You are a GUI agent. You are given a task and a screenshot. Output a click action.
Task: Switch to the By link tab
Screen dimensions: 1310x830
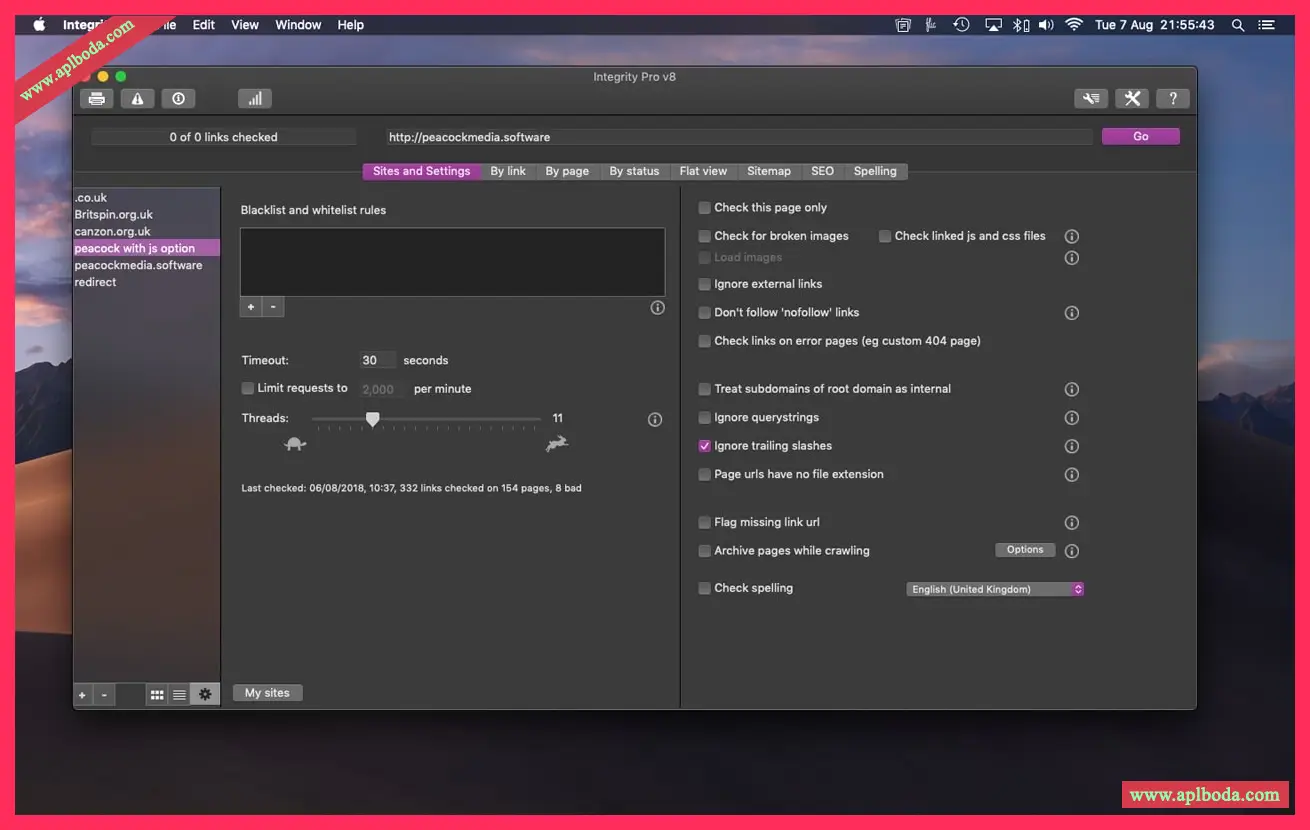pos(508,171)
